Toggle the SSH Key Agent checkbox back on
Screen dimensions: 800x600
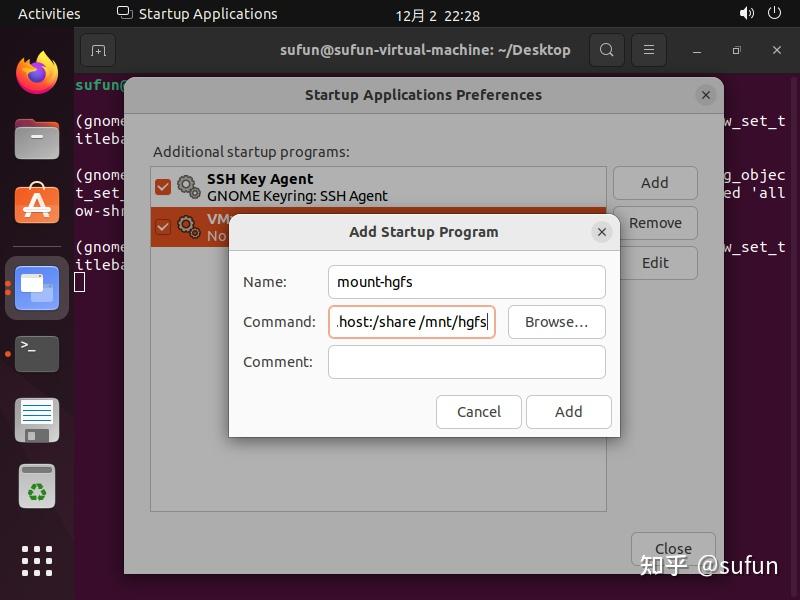pyautogui.click(x=162, y=186)
